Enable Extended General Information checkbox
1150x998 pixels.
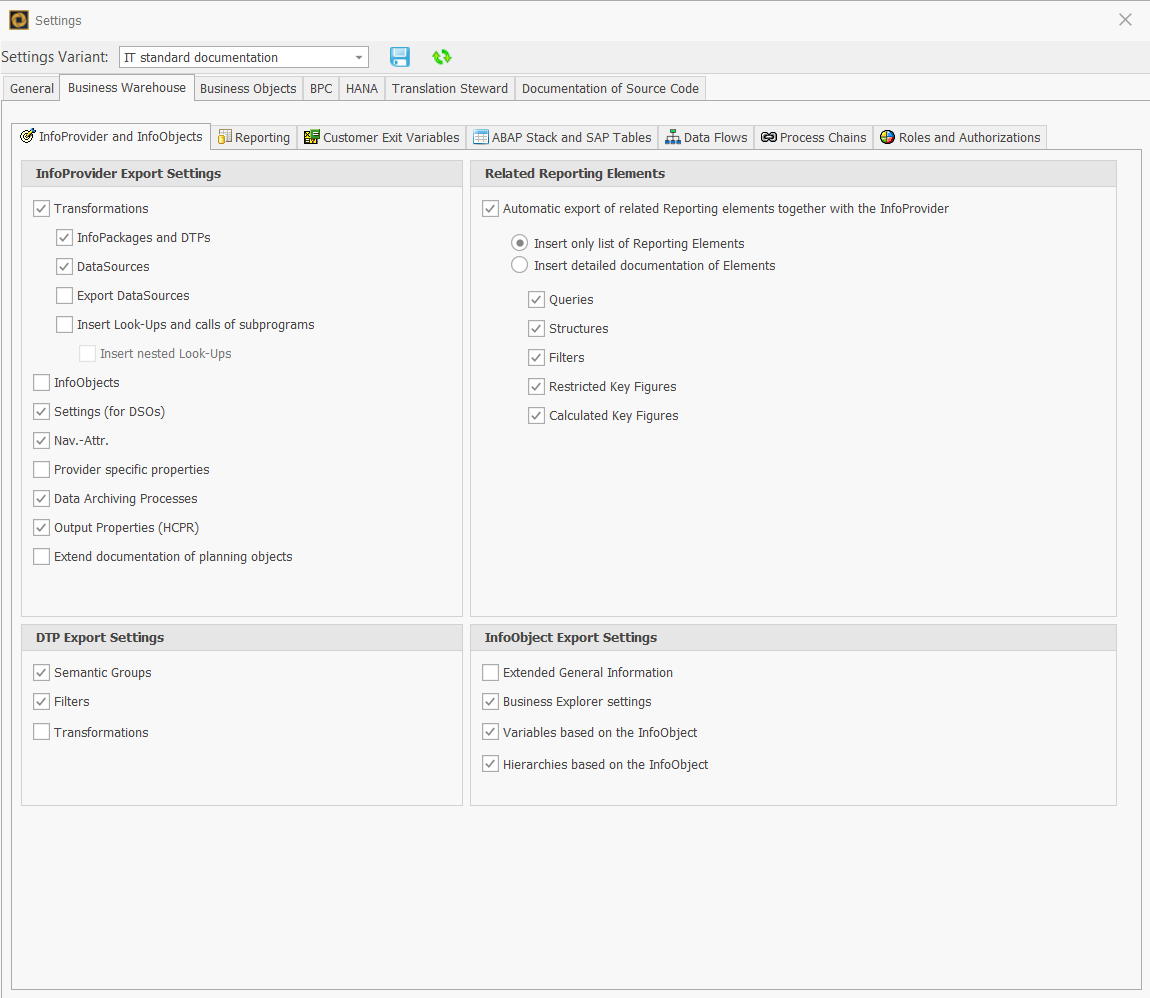(x=490, y=672)
